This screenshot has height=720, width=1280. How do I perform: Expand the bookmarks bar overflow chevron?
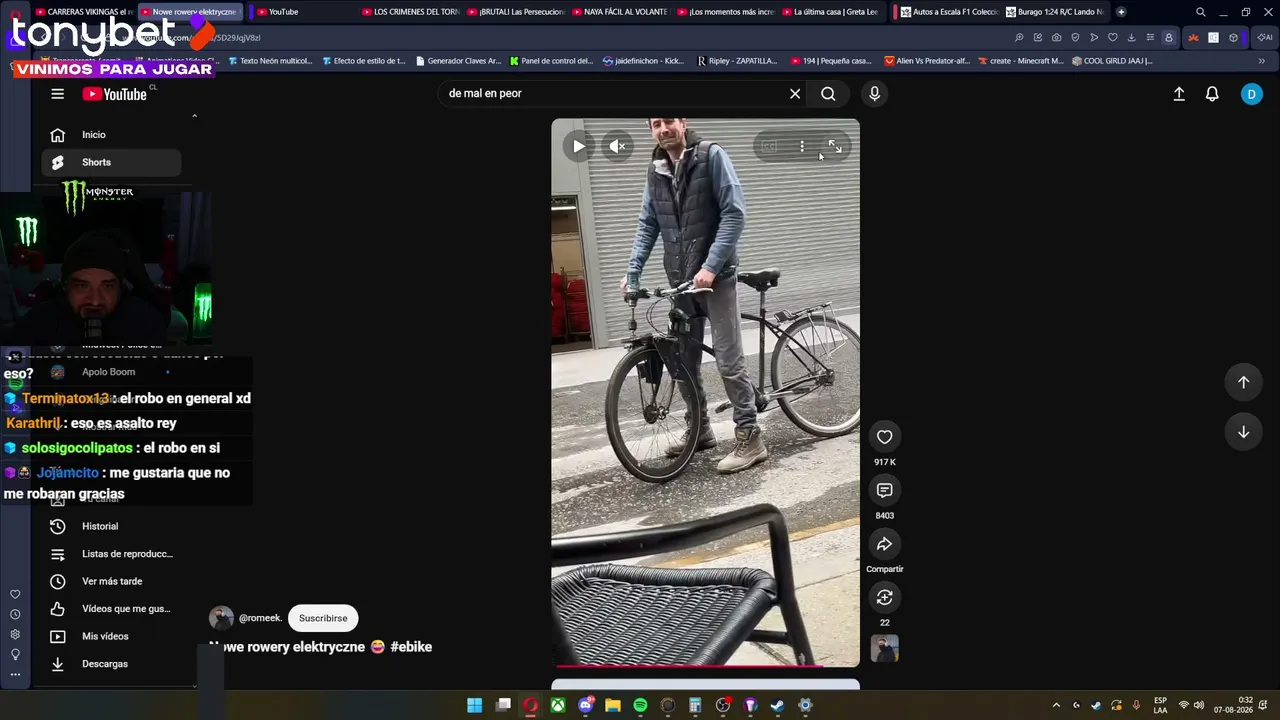[1261, 61]
